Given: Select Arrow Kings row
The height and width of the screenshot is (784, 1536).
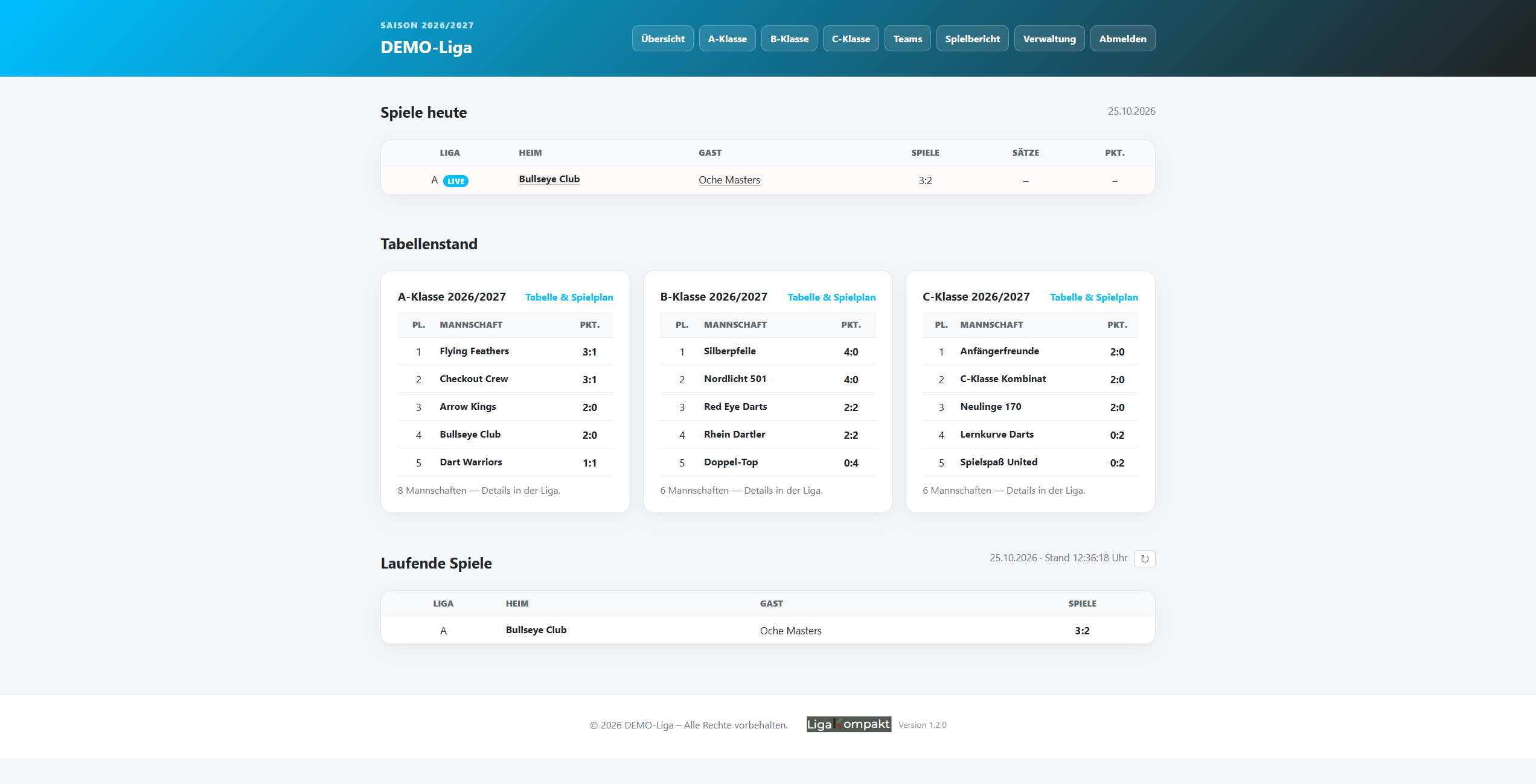Looking at the screenshot, I should click(x=505, y=407).
